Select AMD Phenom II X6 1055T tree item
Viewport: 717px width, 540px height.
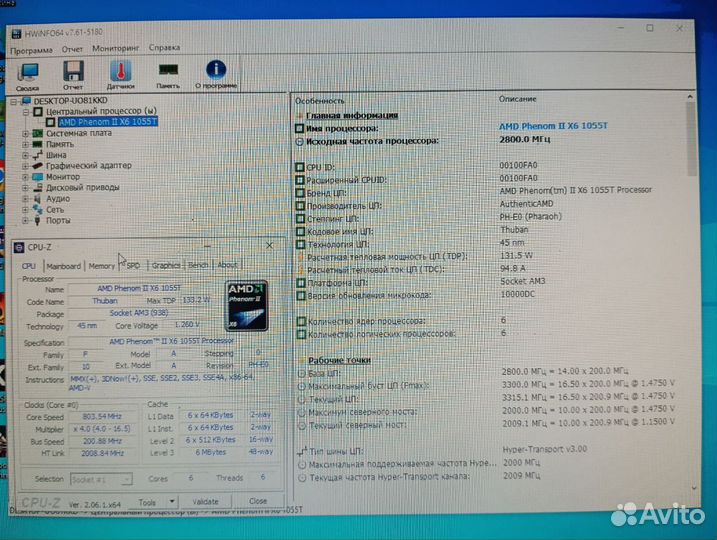108,122
